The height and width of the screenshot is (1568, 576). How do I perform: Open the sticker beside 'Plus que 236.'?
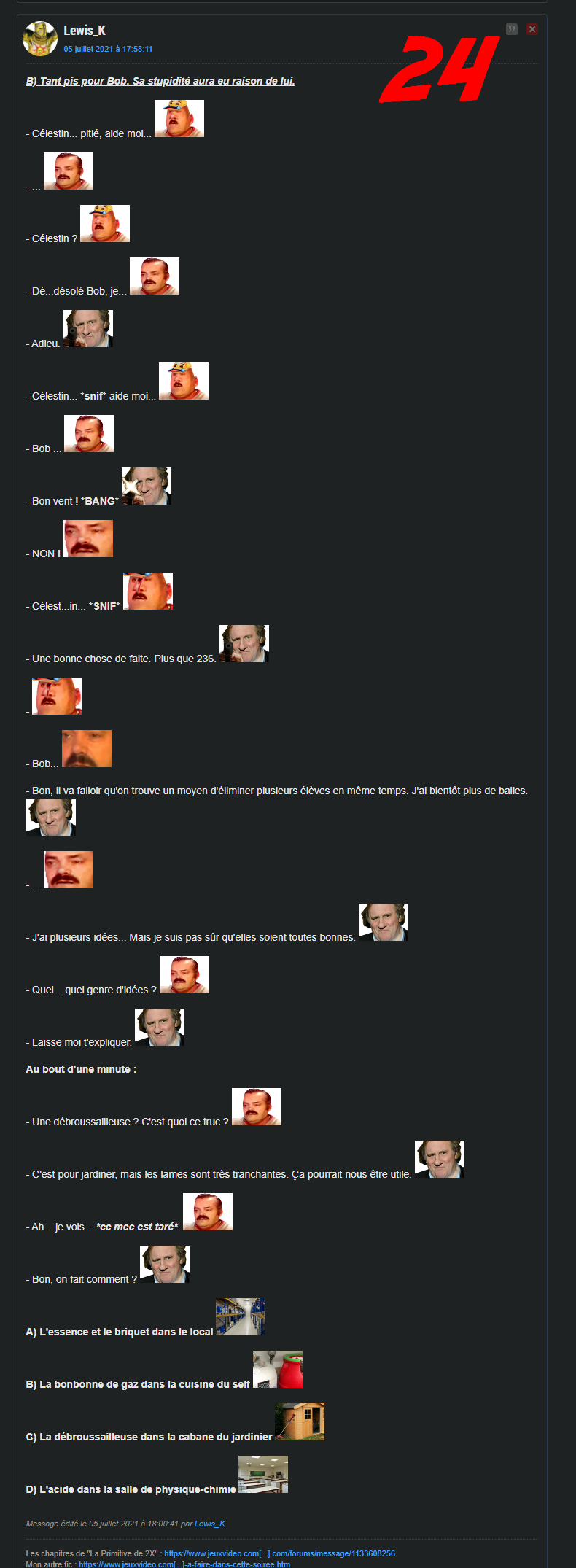coord(244,644)
